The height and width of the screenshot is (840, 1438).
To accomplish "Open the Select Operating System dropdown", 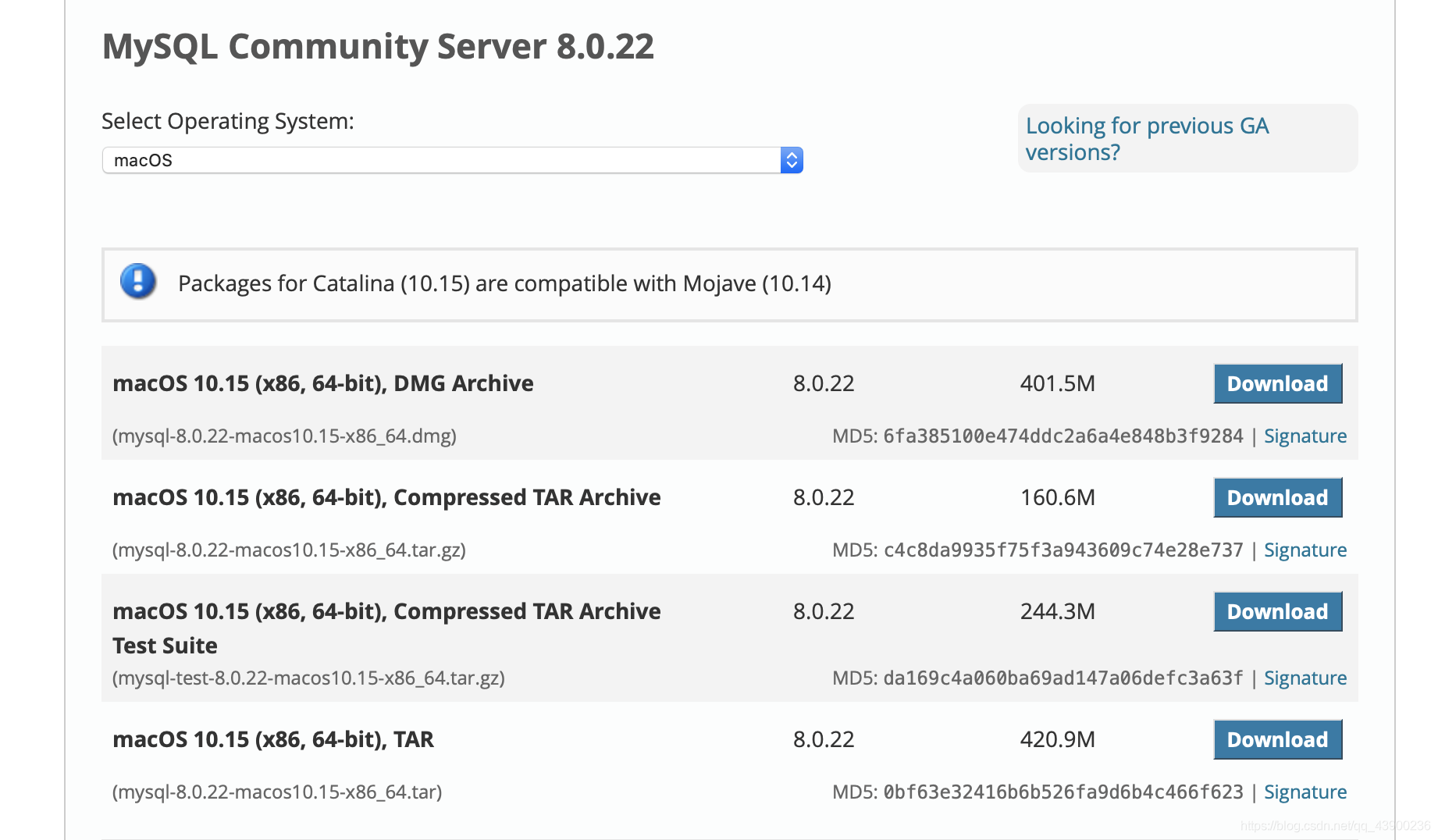I will (453, 160).
